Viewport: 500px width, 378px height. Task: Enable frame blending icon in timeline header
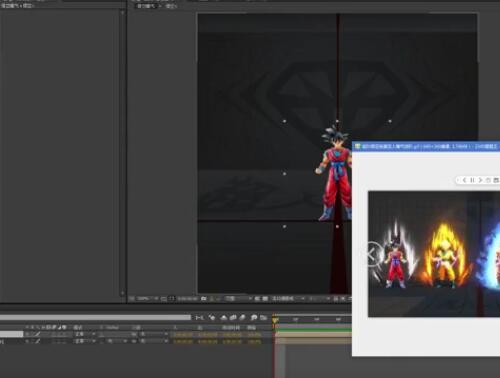233,318
